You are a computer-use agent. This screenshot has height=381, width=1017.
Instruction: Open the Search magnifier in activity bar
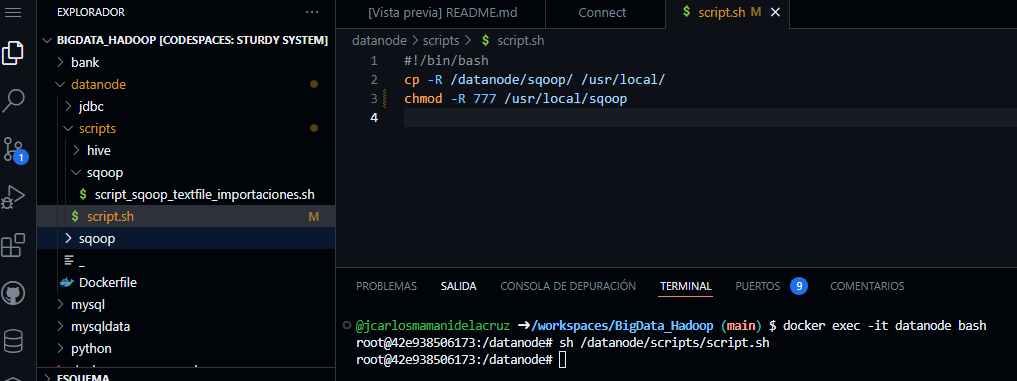pyautogui.click(x=13, y=101)
